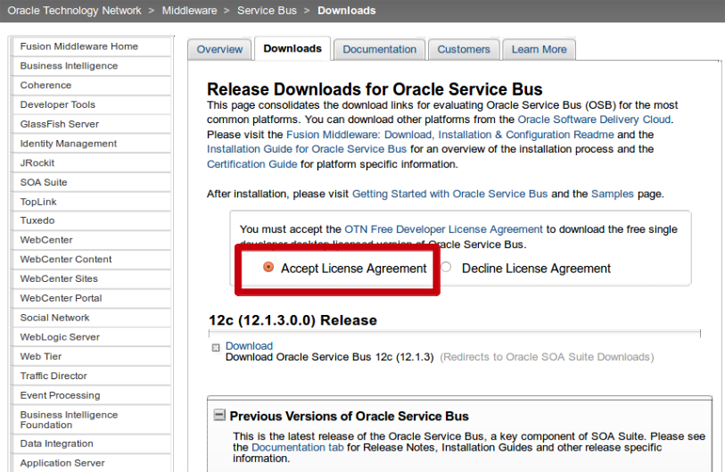725x472 pixels.
Task: Select Decline License Agreement radio button
Action: point(447,268)
